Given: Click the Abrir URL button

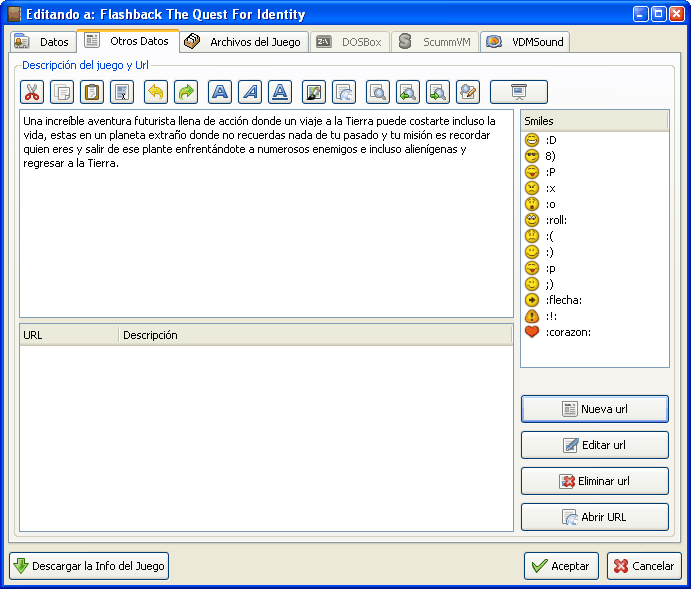Looking at the screenshot, I should point(594,517).
